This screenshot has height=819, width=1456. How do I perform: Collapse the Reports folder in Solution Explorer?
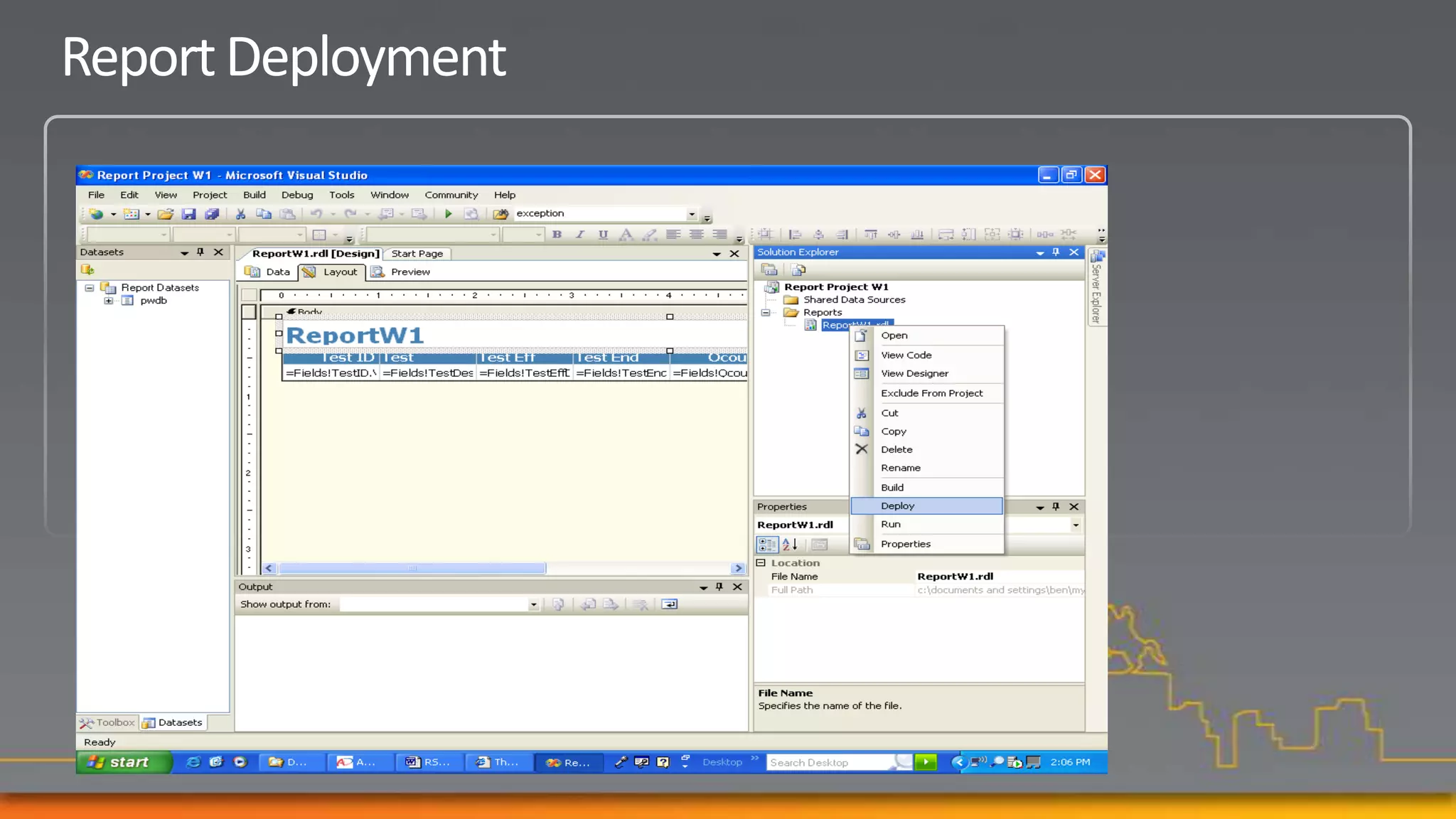coord(766,313)
